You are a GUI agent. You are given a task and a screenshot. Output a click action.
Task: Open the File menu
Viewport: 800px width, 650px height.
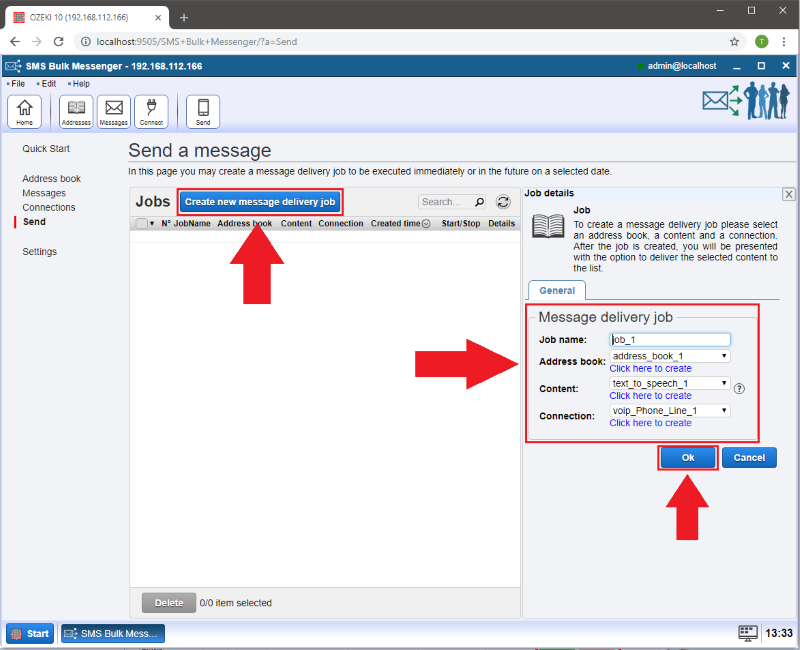pyautogui.click(x=17, y=84)
